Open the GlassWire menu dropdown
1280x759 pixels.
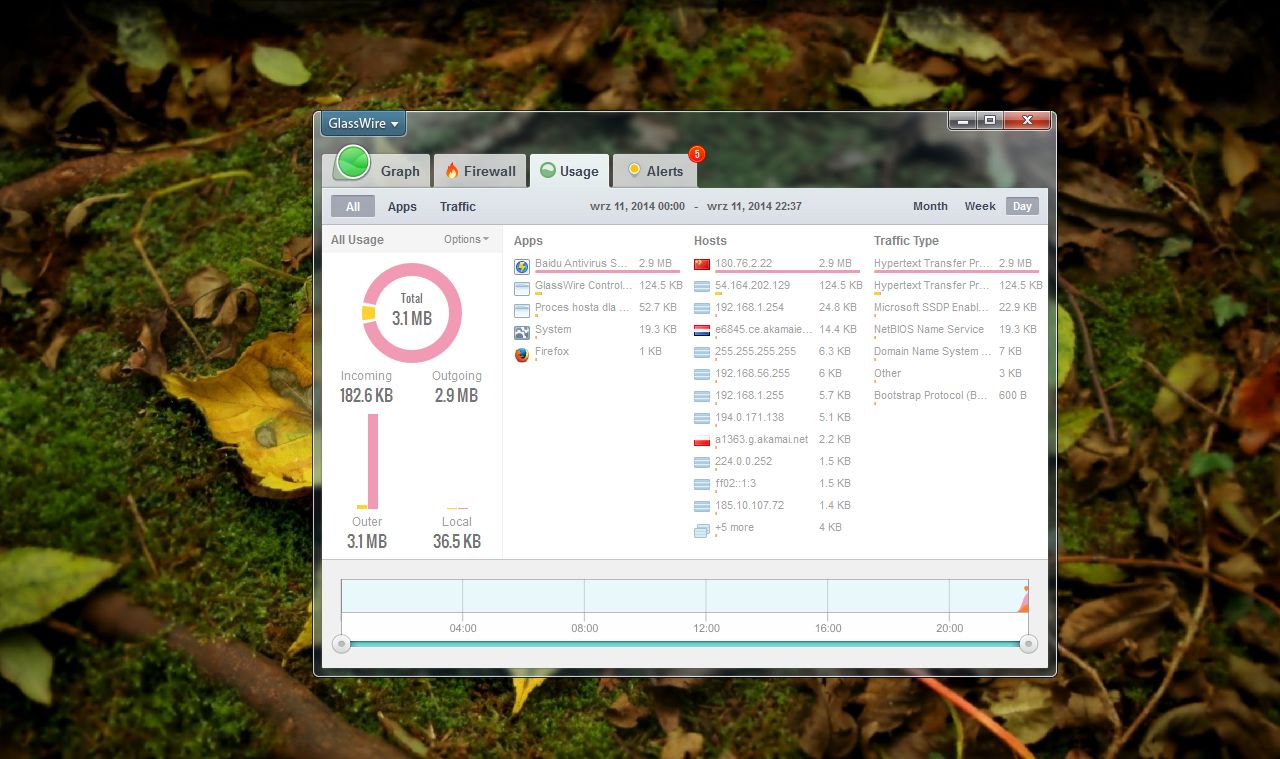[x=363, y=124]
